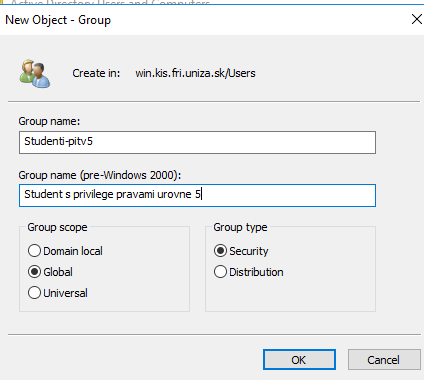424x380 pixels.
Task: Click the 'Group name:' label
Action: point(49,121)
